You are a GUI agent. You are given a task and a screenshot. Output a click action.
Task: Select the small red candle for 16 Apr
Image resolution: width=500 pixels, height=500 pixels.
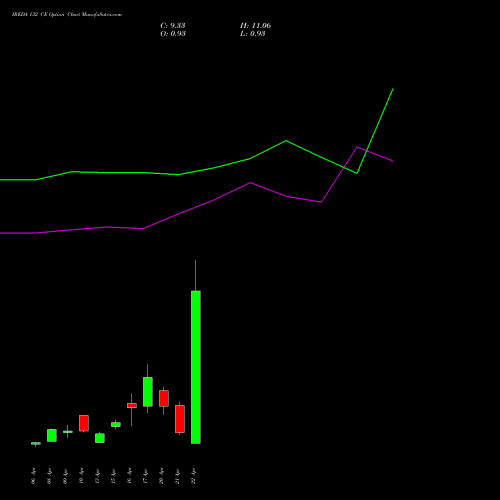coord(132,406)
